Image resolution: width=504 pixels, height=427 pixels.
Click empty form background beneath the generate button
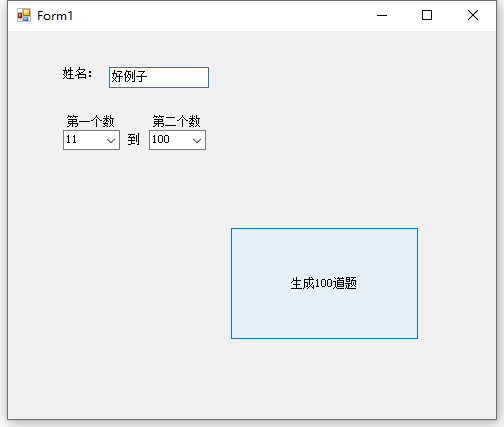coord(324,378)
